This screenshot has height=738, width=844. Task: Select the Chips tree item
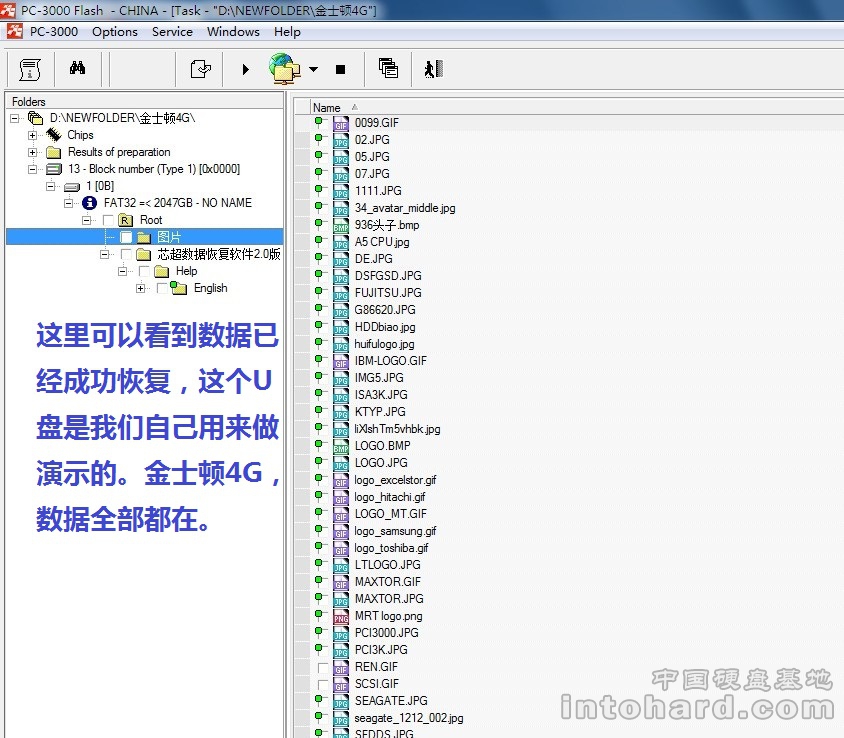pyautogui.click(x=80, y=135)
